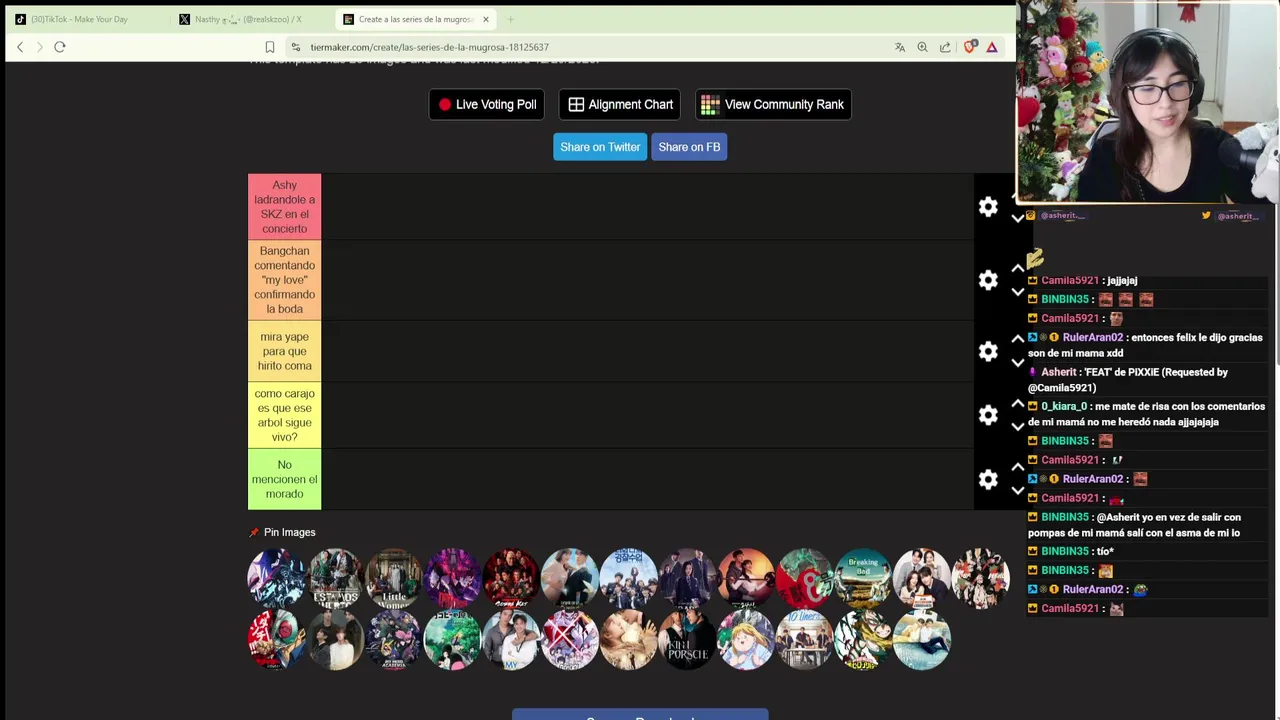This screenshot has height=720, width=1280.
Task: Bookmark this page
Action: [270, 47]
